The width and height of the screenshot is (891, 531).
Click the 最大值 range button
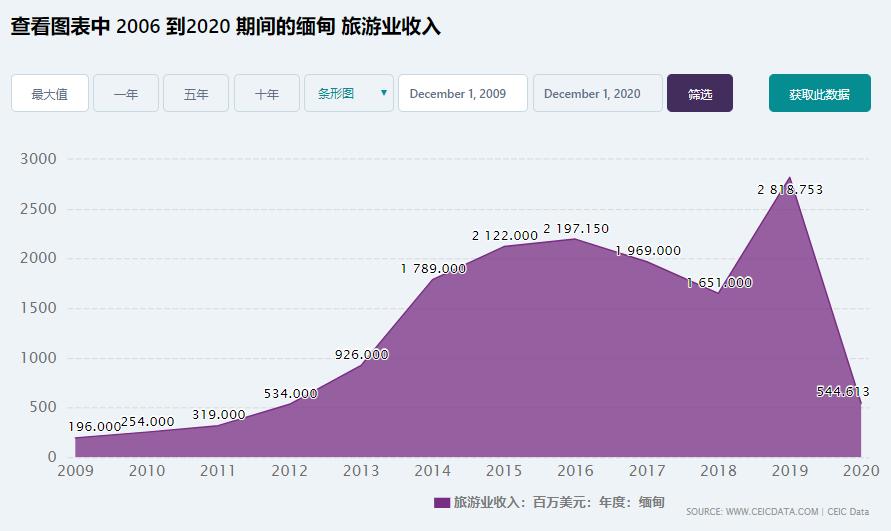pyautogui.click(x=50, y=94)
